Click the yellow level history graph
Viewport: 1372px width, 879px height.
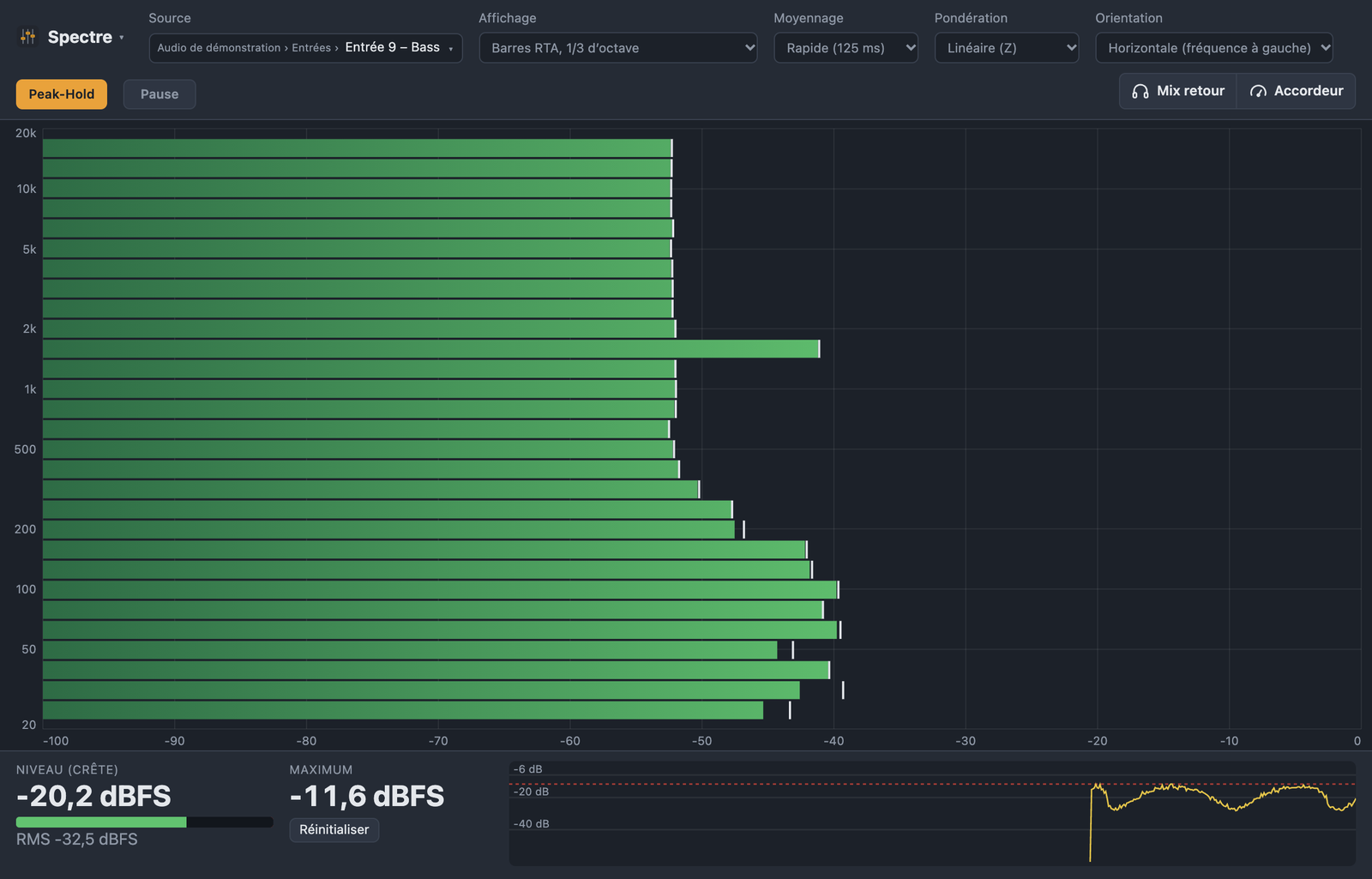(932, 813)
